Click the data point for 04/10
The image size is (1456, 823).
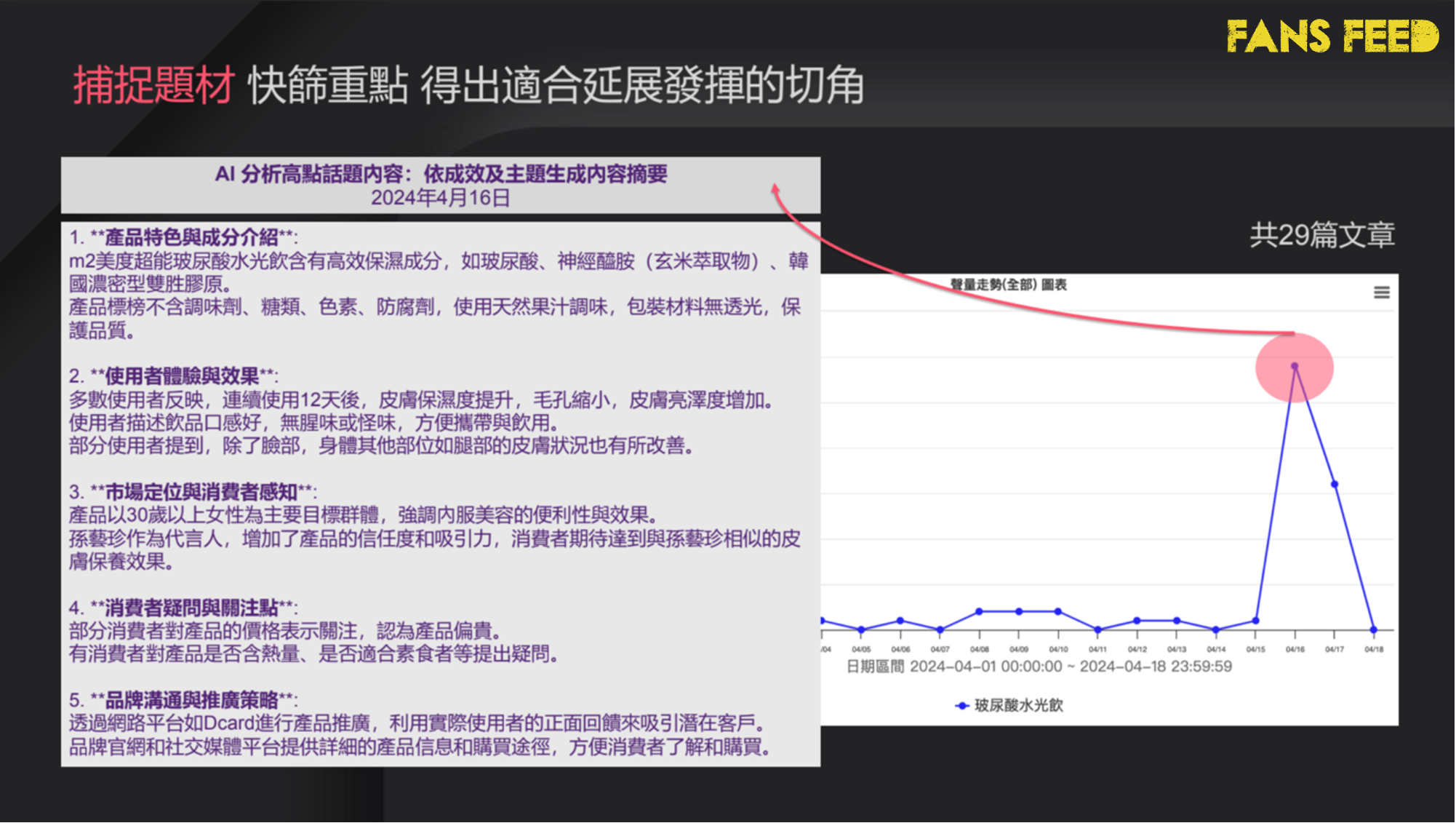tap(1059, 612)
